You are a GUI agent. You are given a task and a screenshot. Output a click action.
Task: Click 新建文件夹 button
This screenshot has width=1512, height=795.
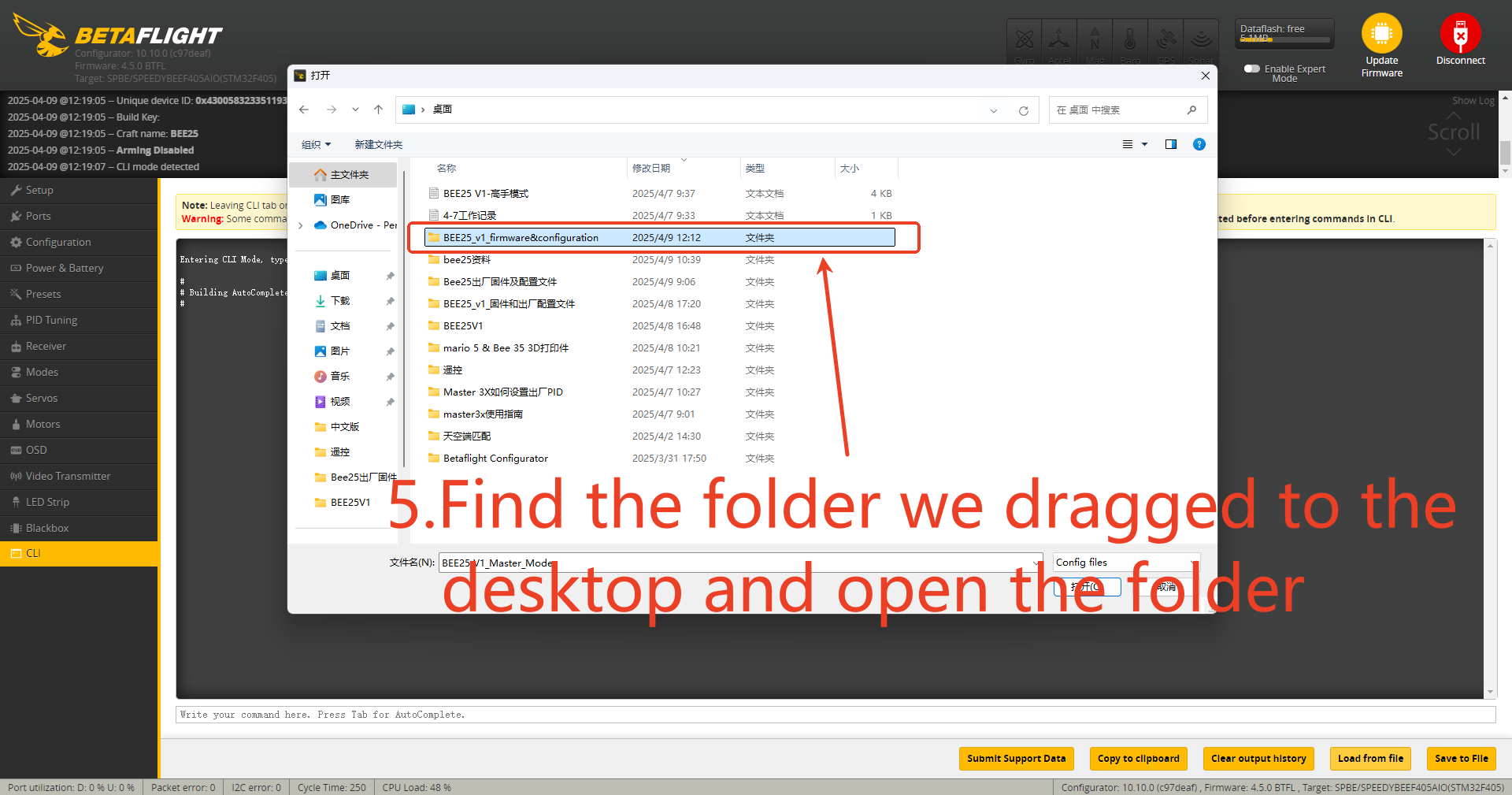(x=378, y=145)
